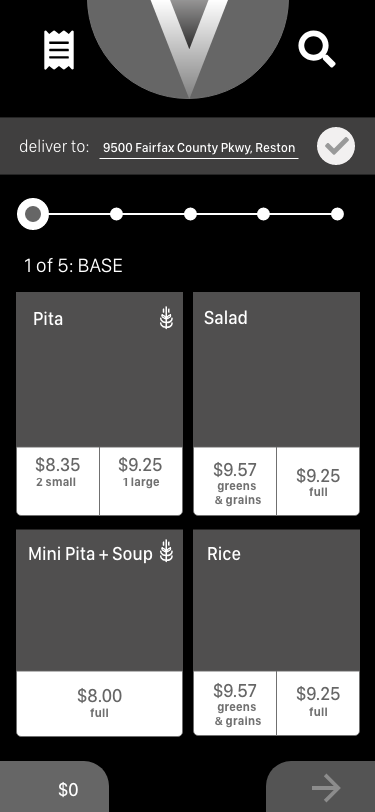Tap wheat icon on Mini Pita + Soup
The height and width of the screenshot is (812, 375).
click(x=166, y=551)
